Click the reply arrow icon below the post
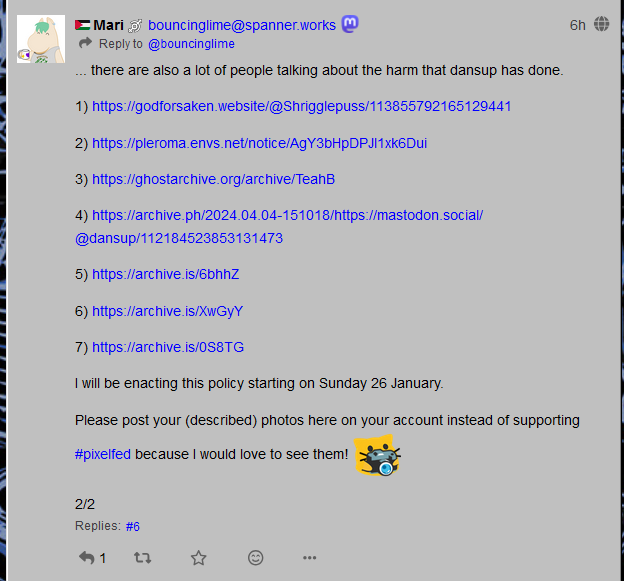The height and width of the screenshot is (581, 624). [86, 558]
